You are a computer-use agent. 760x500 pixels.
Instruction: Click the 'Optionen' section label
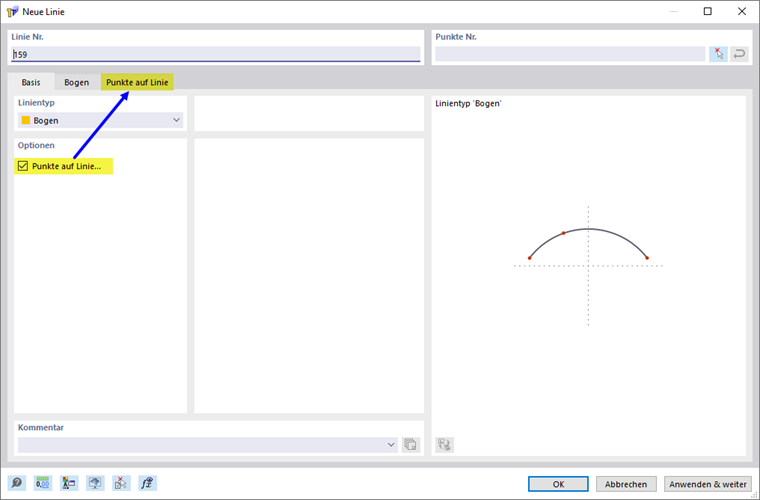(36, 145)
